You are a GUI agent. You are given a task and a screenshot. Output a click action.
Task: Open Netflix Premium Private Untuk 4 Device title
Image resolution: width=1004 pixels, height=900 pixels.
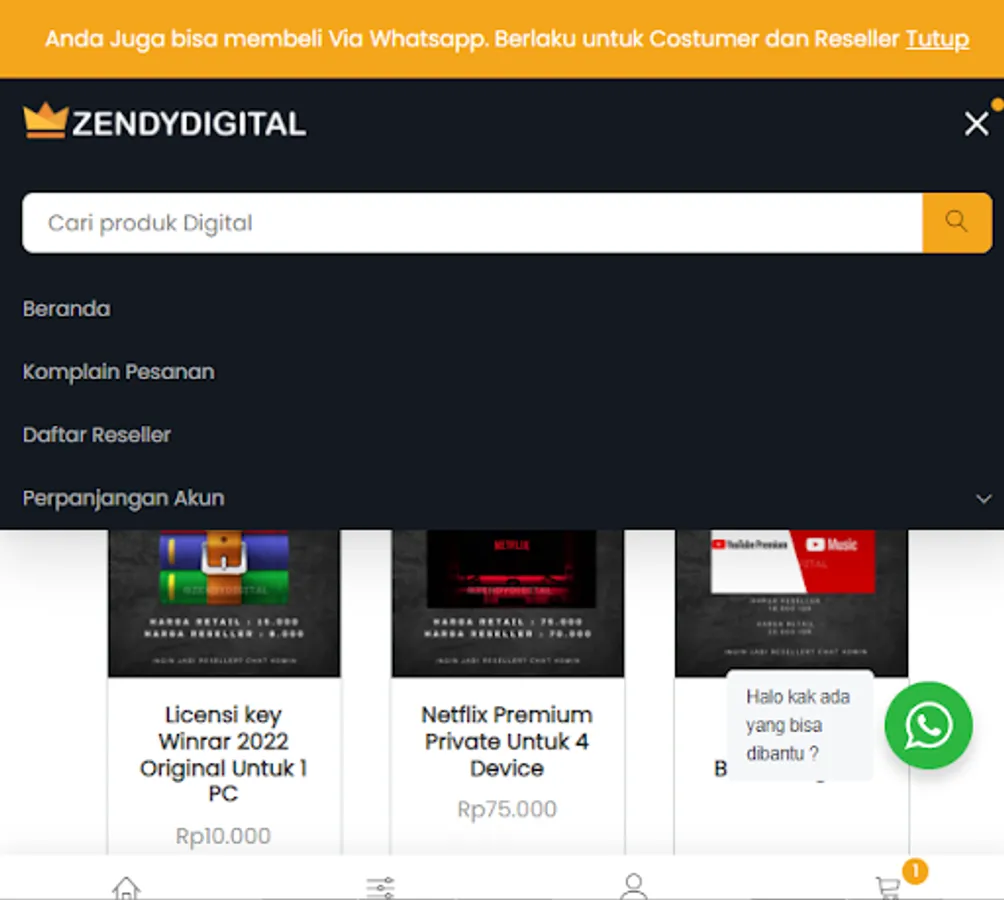(506, 741)
